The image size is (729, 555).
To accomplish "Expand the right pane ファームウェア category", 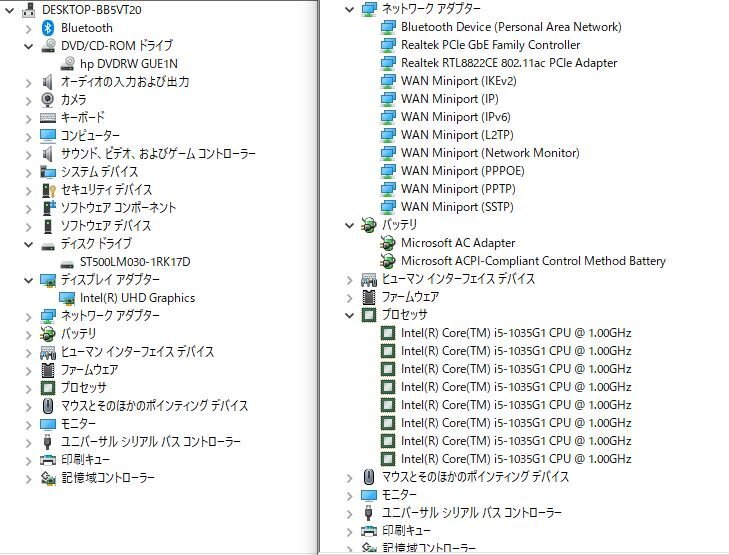I will coord(350,298).
